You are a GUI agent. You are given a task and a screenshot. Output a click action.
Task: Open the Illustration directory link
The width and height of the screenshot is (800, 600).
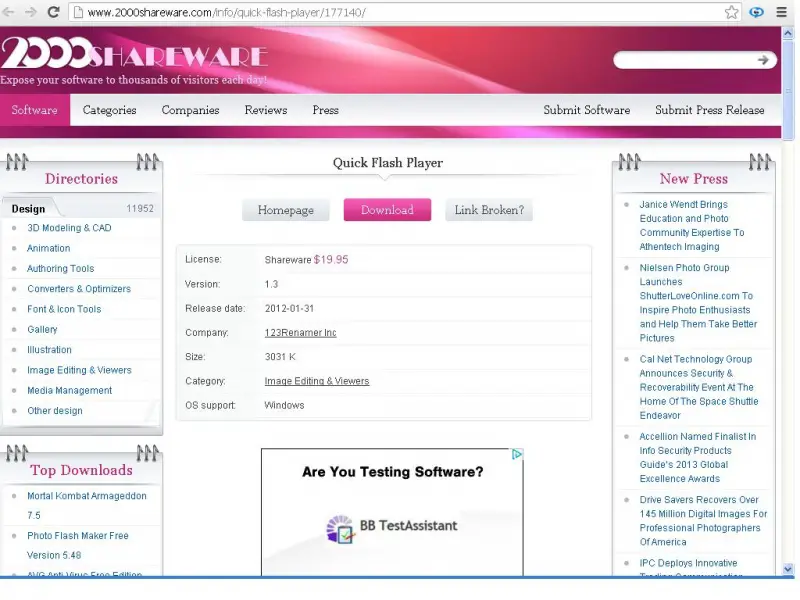(49, 350)
